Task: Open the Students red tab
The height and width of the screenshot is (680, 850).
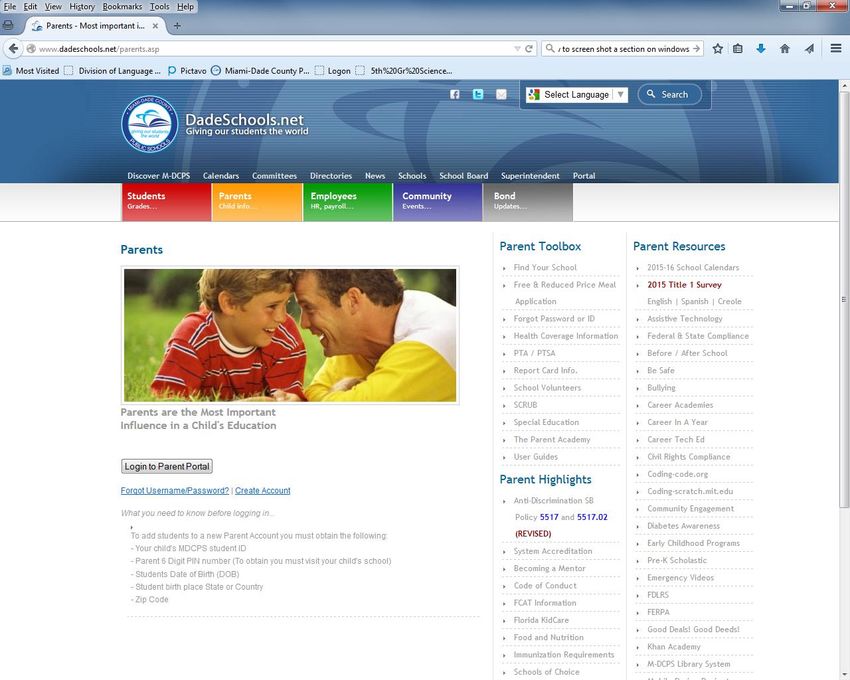Action: tap(166, 202)
